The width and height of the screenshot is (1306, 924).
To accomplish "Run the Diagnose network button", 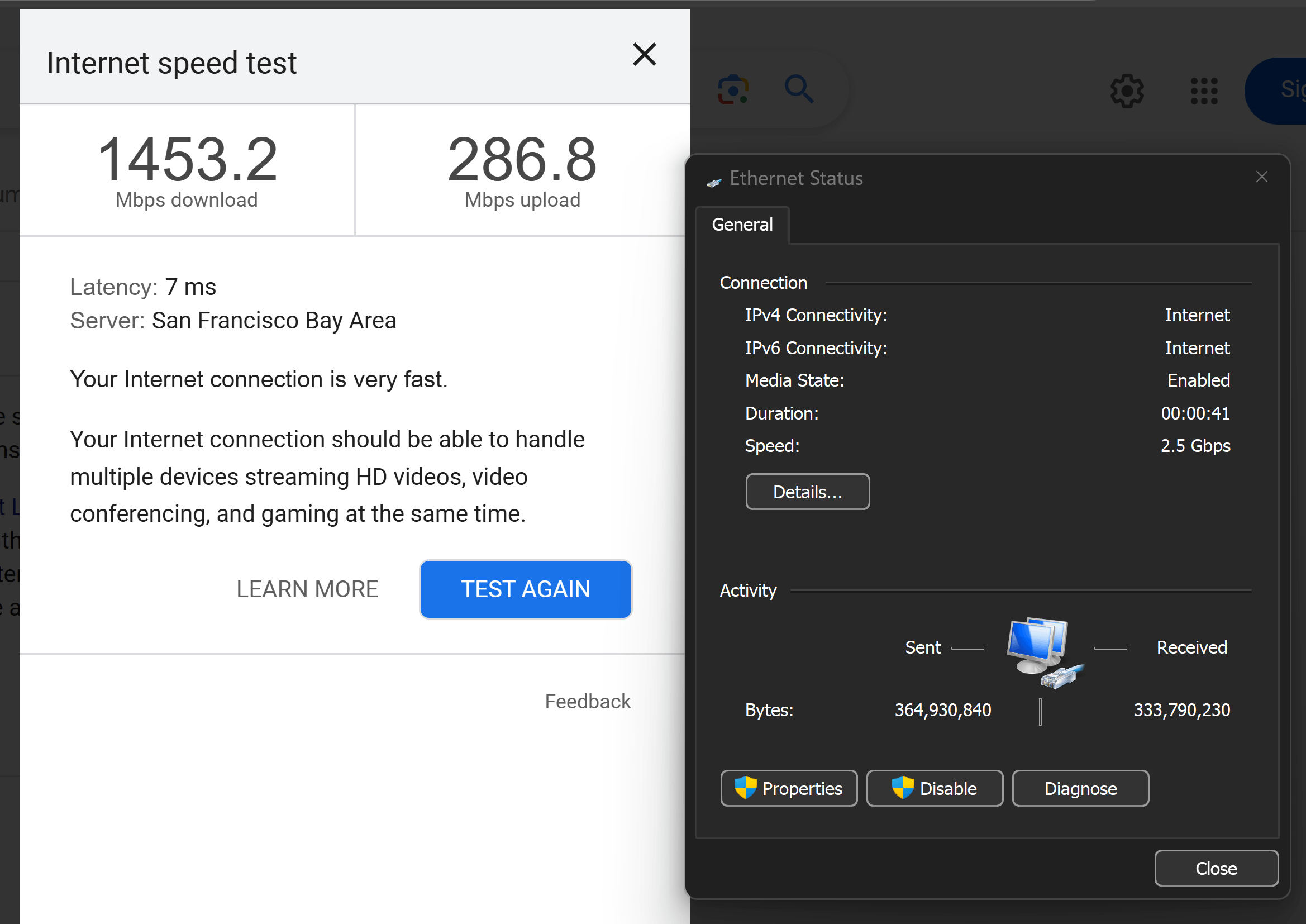I will [1080, 788].
